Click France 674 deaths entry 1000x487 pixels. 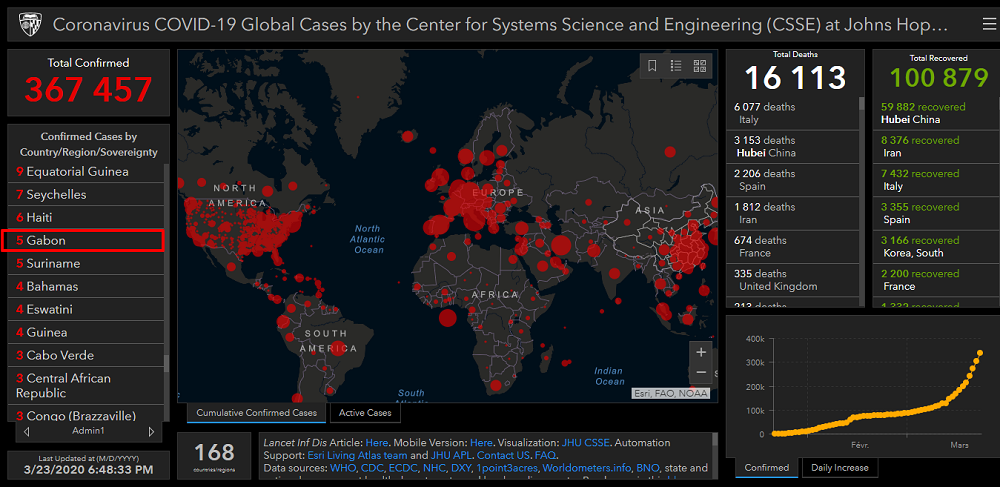(x=793, y=246)
